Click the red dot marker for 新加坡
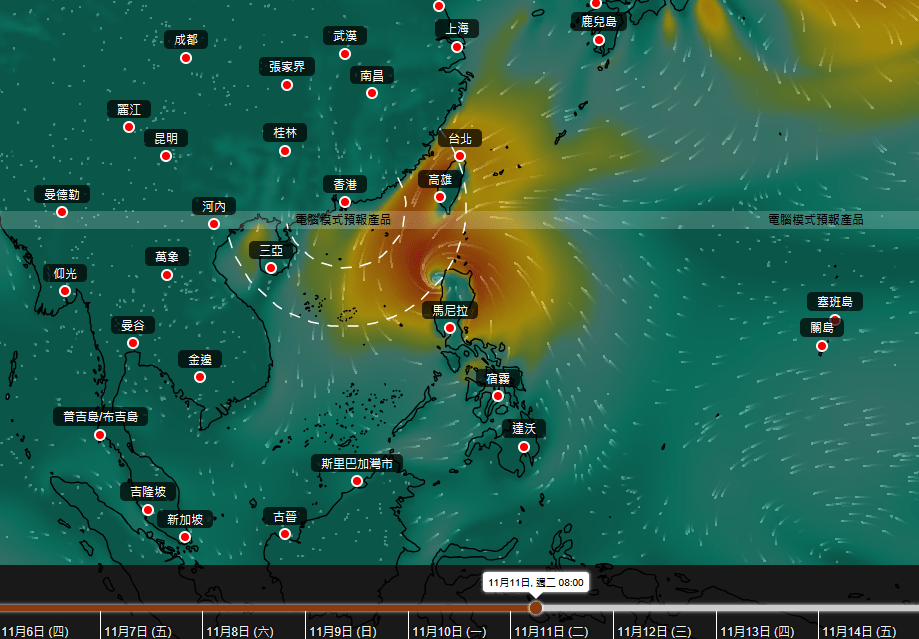 [185, 537]
